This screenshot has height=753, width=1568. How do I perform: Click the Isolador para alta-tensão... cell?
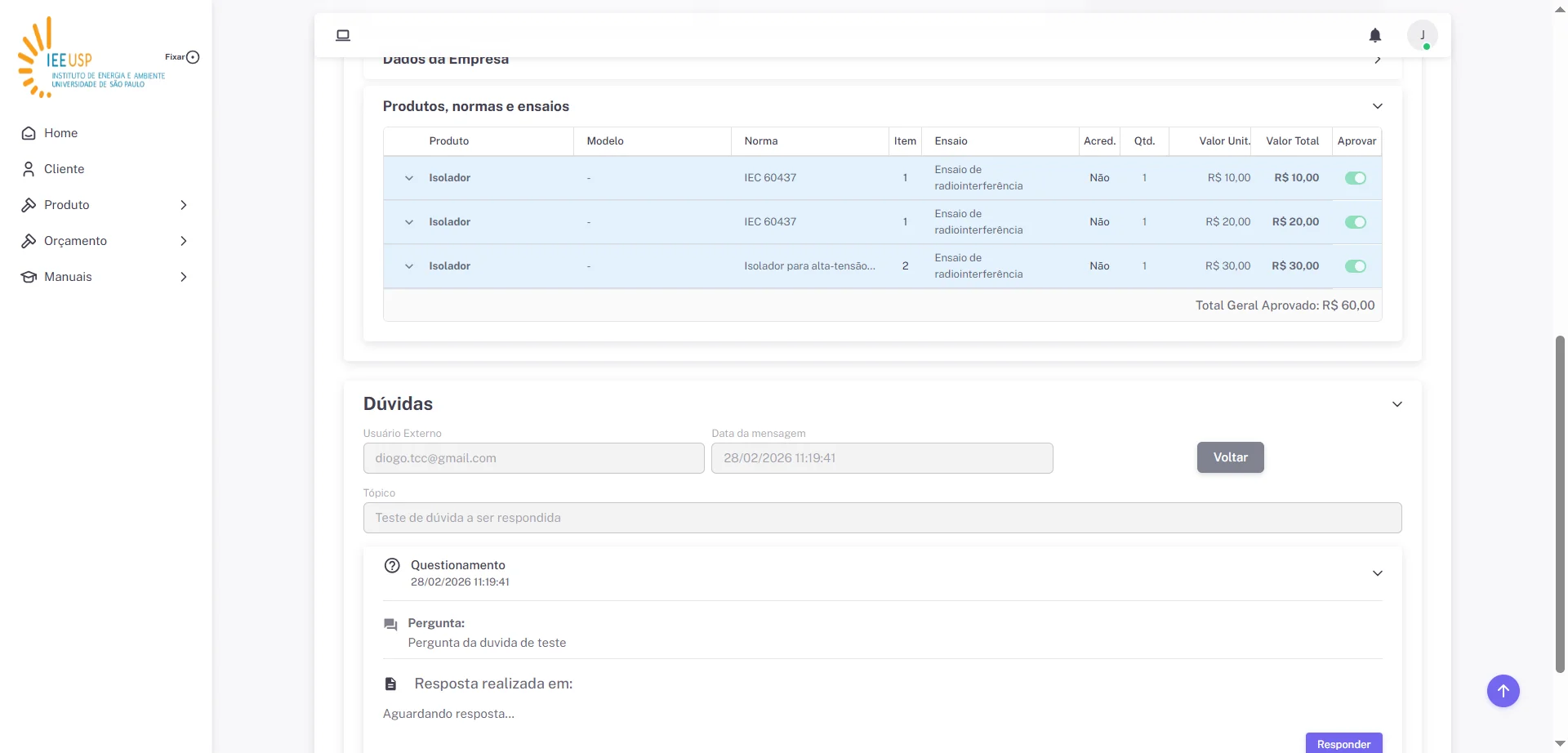point(809,266)
